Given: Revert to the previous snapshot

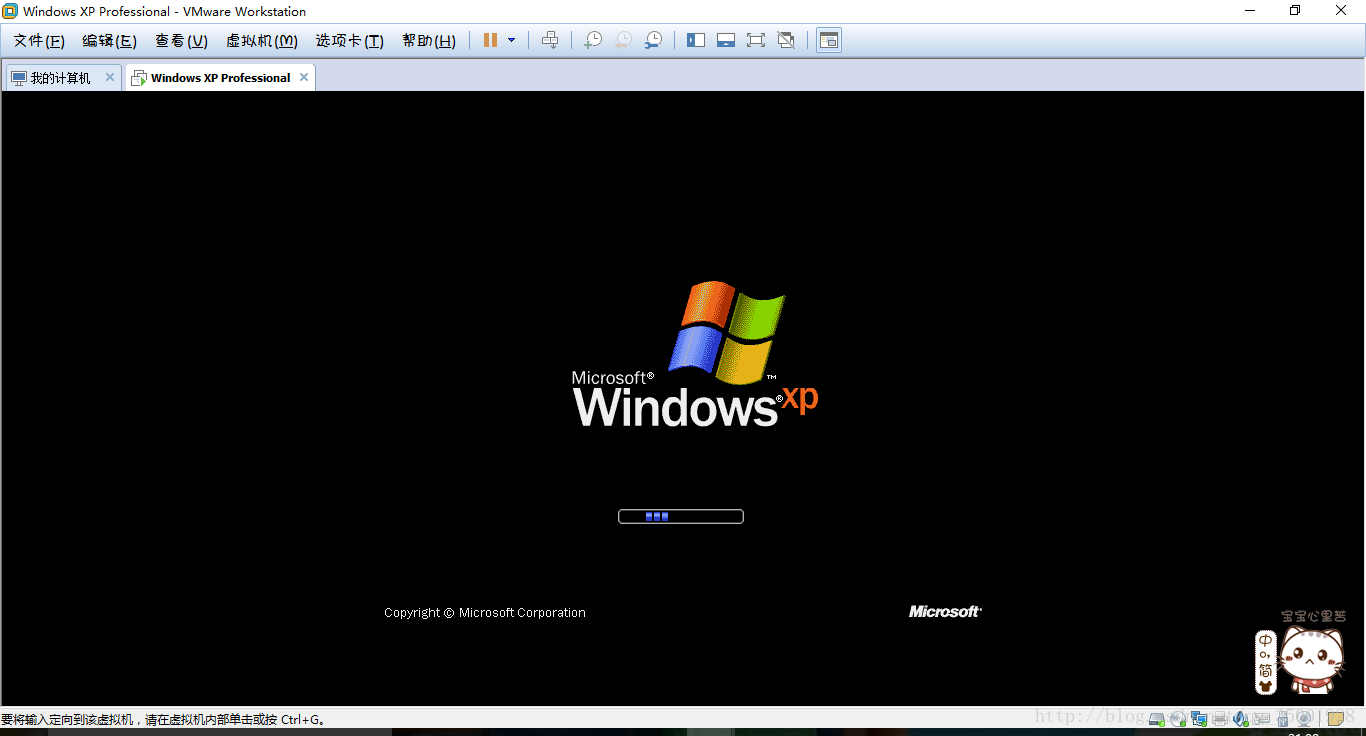Looking at the screenshot, I should pyautogui.click(x=623, y=40).
